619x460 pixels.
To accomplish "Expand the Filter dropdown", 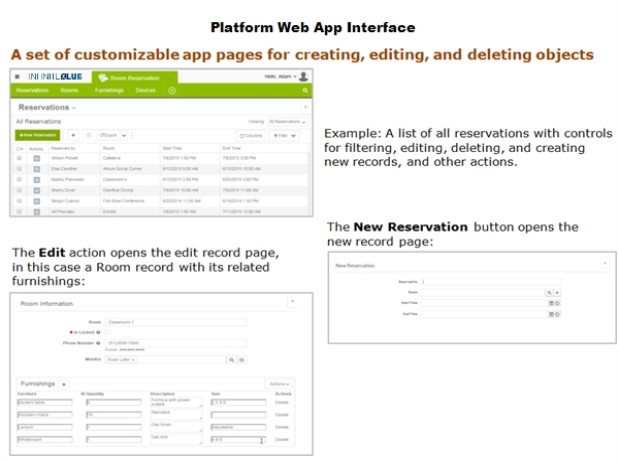I will tap(283, 134).
